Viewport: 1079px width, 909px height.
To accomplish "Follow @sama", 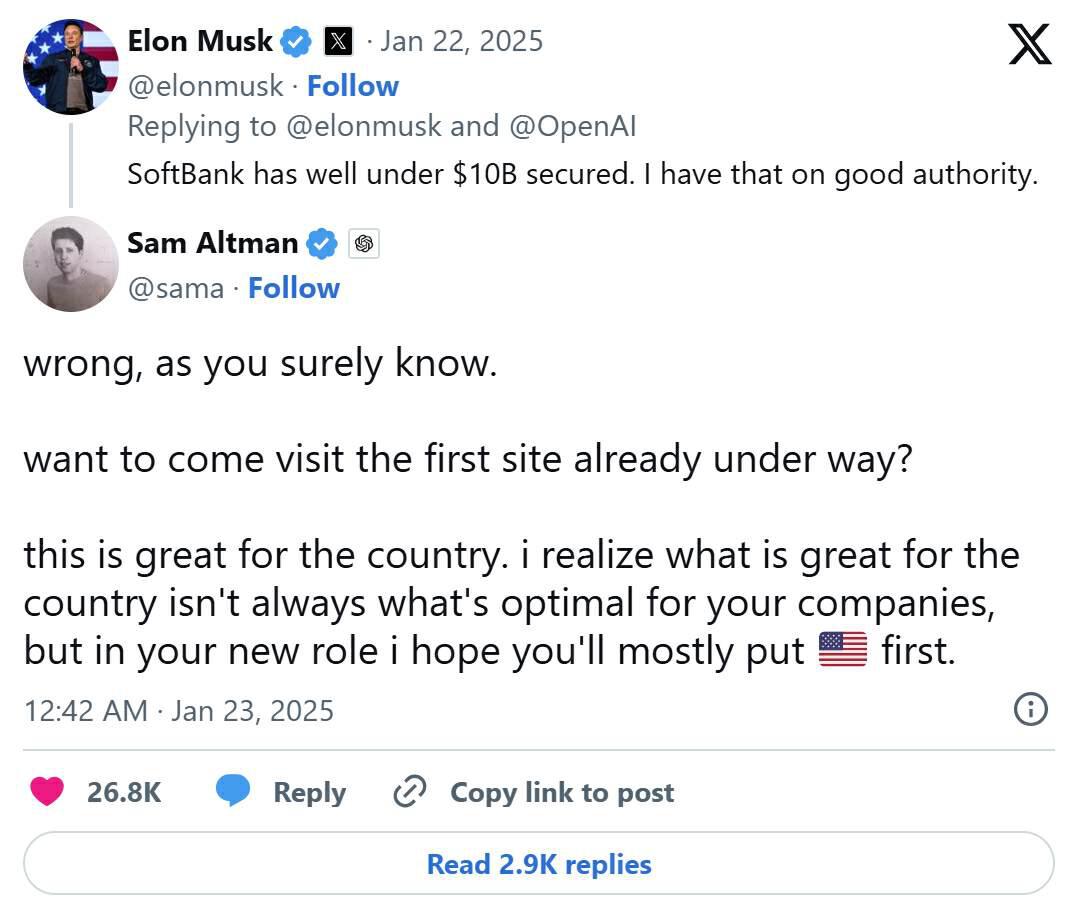I will coord(293,288).
